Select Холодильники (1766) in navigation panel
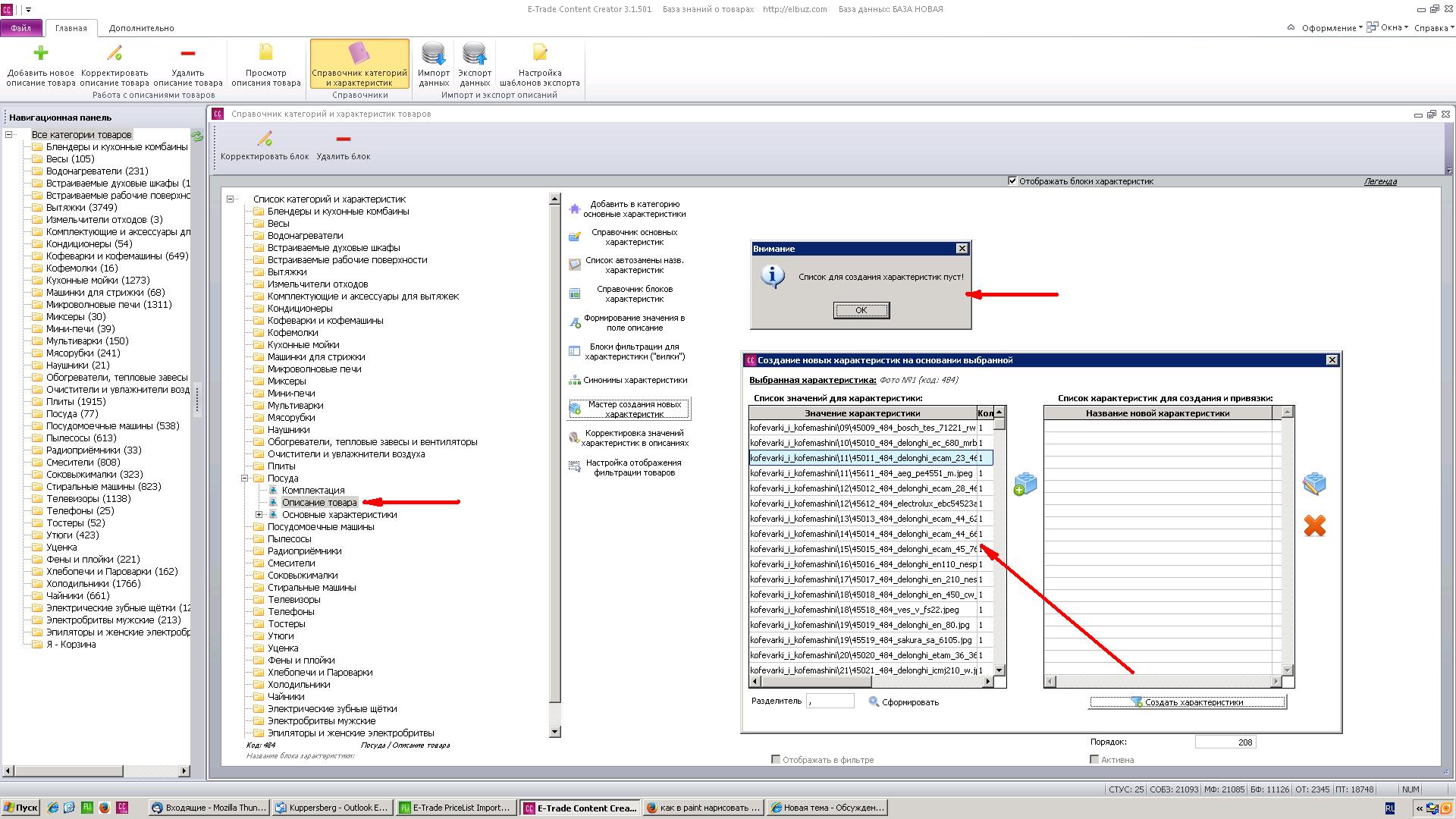Viewport: 1456px width, 819px height. point(93,584)
